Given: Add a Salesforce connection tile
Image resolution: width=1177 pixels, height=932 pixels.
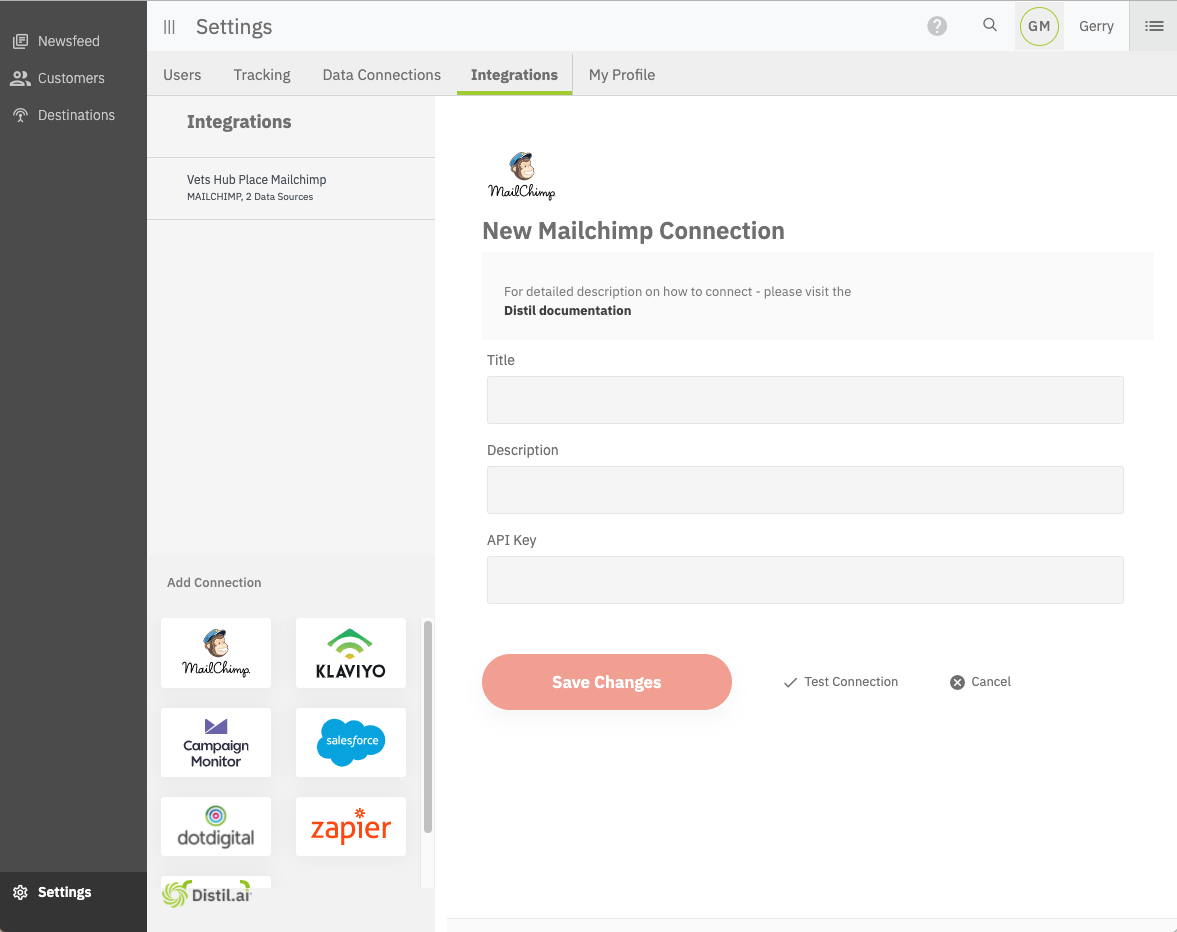Looking at the screenshot, I should 351,743.
